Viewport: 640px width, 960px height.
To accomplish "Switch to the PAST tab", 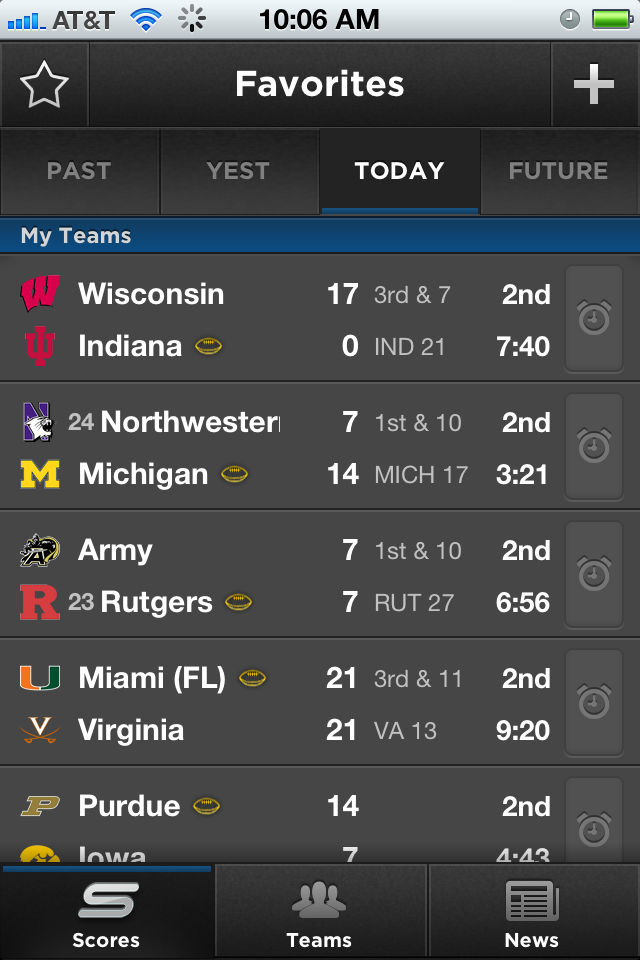I will (80, 171).
